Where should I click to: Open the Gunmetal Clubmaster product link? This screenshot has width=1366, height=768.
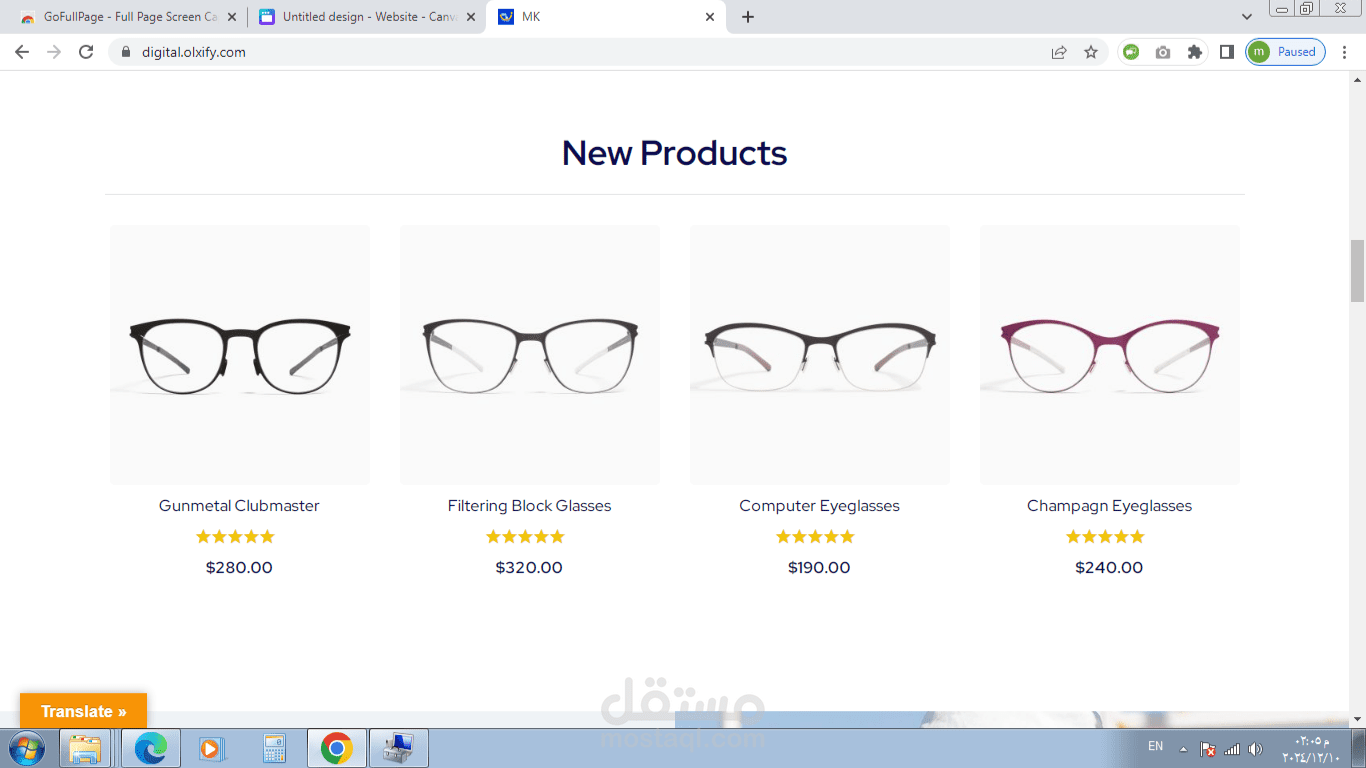click(x=239, y=506)
